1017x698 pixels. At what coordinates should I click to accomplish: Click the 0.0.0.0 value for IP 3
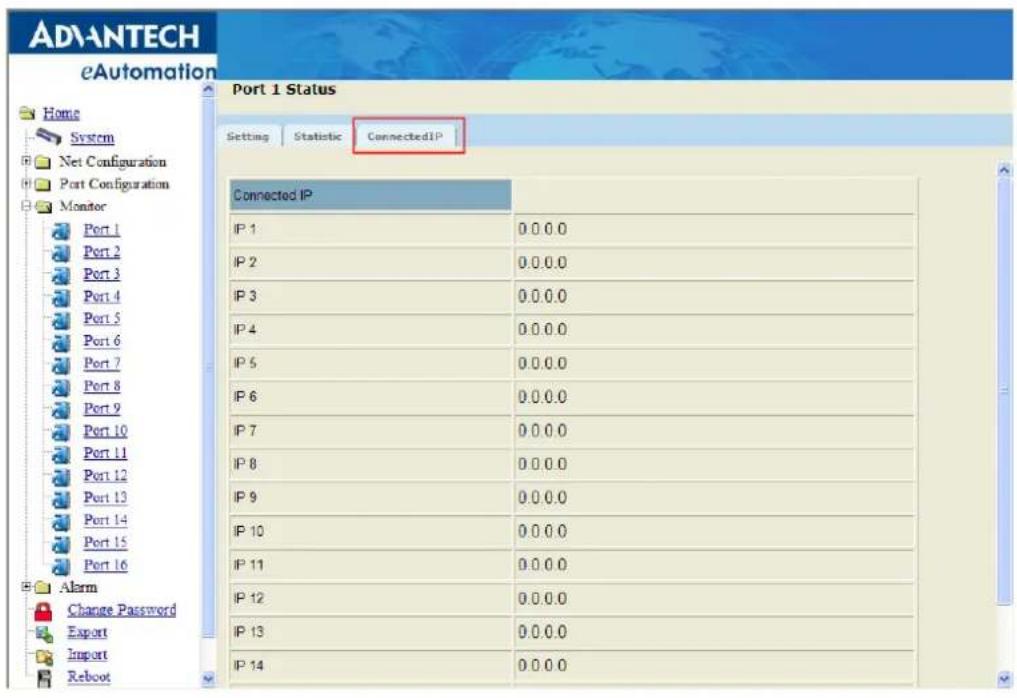(x=542, y=296)
